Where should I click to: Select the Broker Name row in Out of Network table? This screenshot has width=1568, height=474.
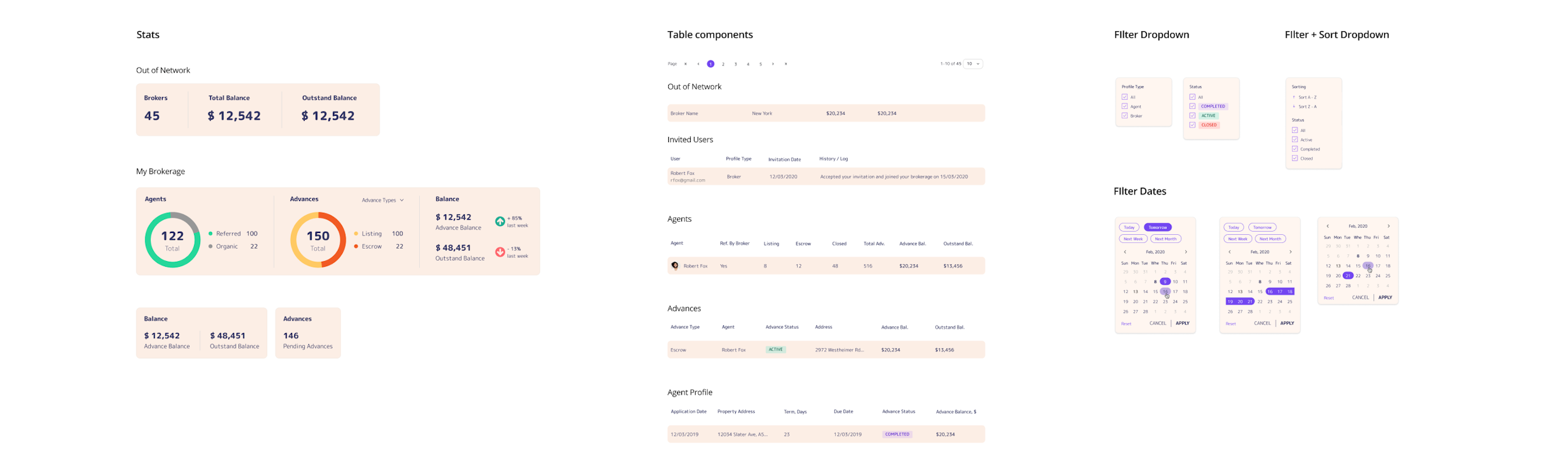826,113
